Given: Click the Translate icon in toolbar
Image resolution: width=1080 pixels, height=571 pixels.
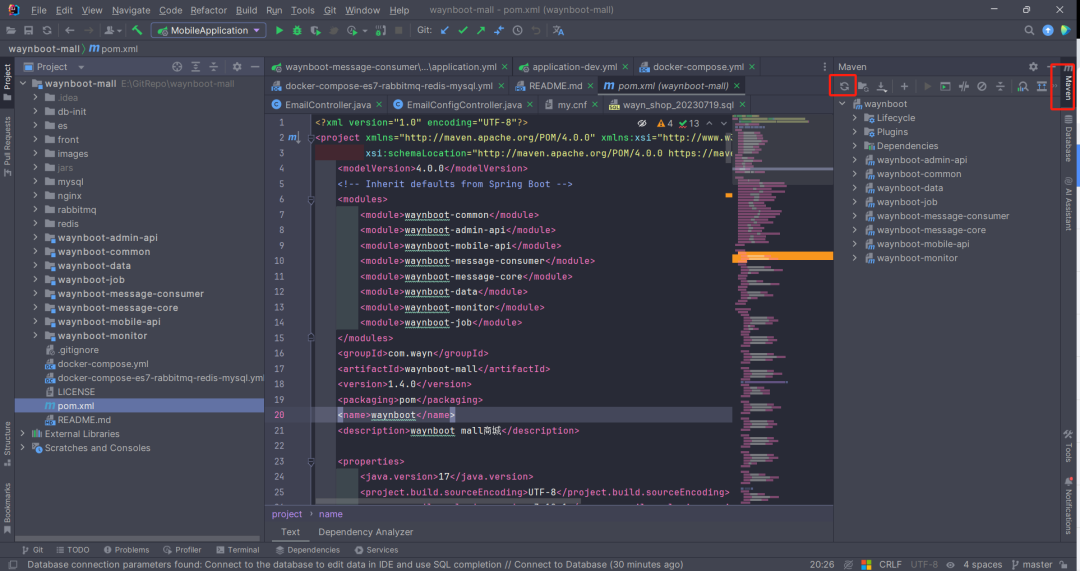Looking at the screenshot, I should click(x=559, y=30).
